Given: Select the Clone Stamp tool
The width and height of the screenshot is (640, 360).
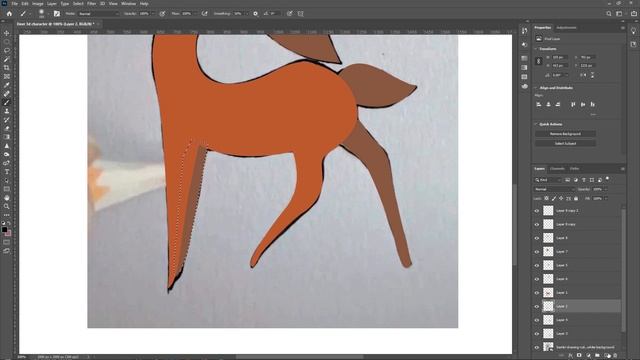Looking at the screenshot, I should pyautogui.click(x=7, y=111).
